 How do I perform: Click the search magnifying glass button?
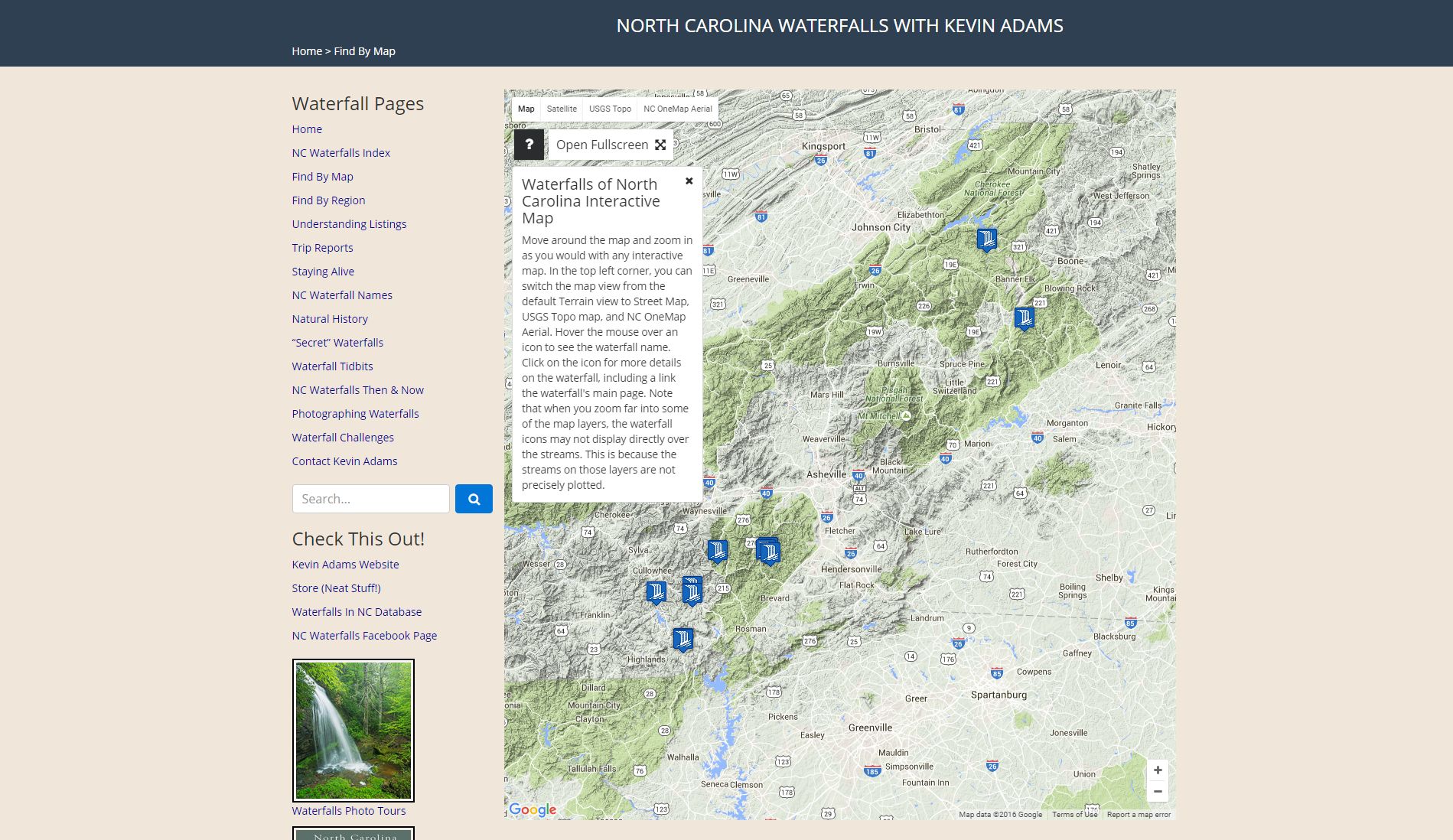[x=474, y=498]
